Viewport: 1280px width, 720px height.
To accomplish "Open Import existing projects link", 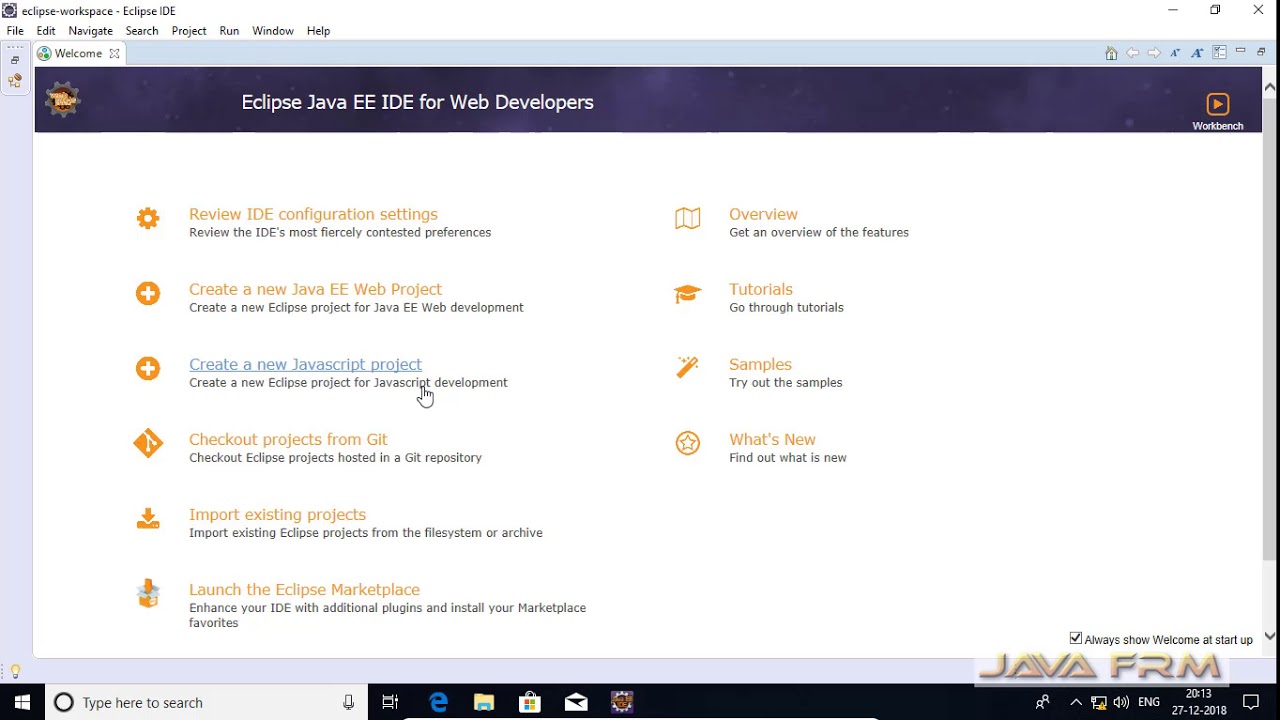I will (277, 514).
